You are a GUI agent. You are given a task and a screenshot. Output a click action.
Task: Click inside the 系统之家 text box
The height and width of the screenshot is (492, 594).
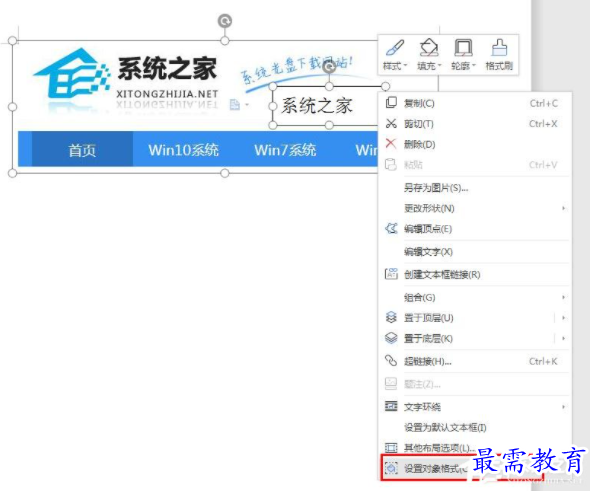tap(326, 106)
